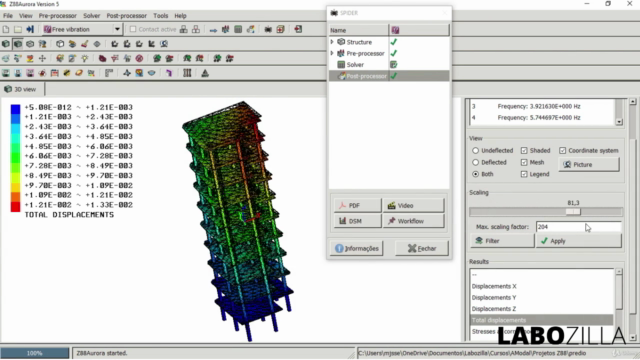
Task: Open the Solver menu
Action: click(91, 16)
